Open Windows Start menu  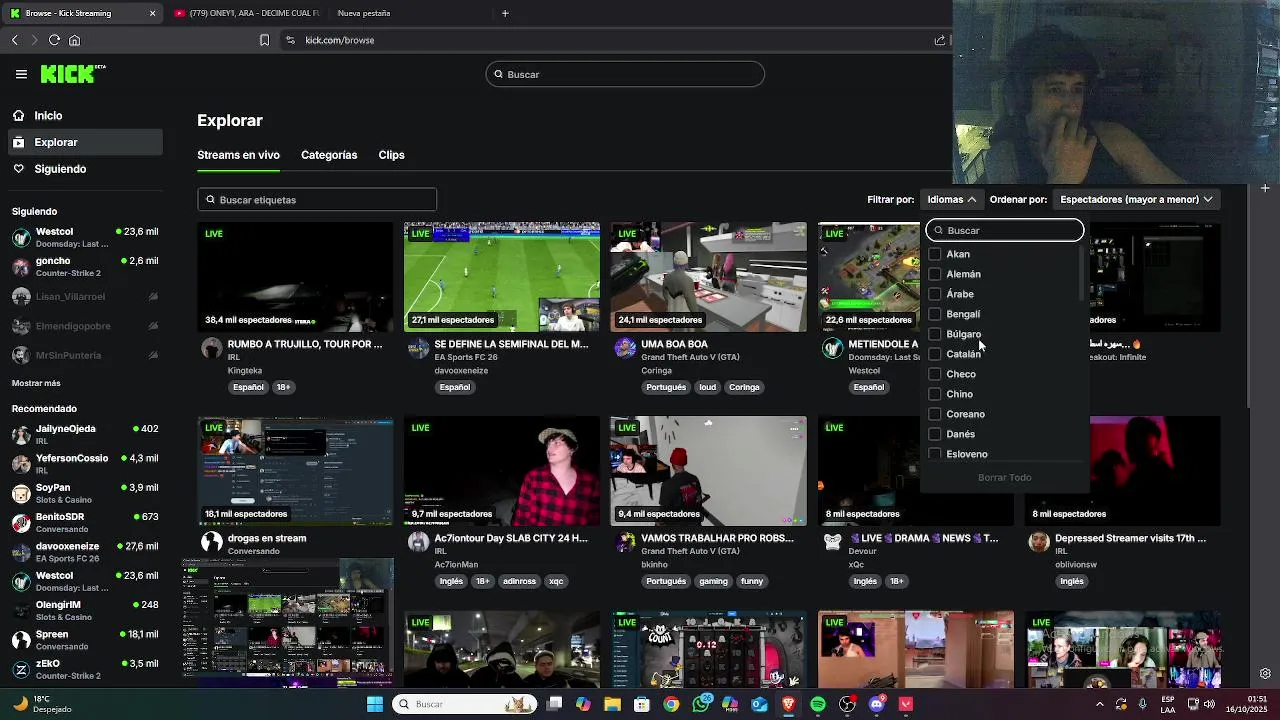point(374,704)
